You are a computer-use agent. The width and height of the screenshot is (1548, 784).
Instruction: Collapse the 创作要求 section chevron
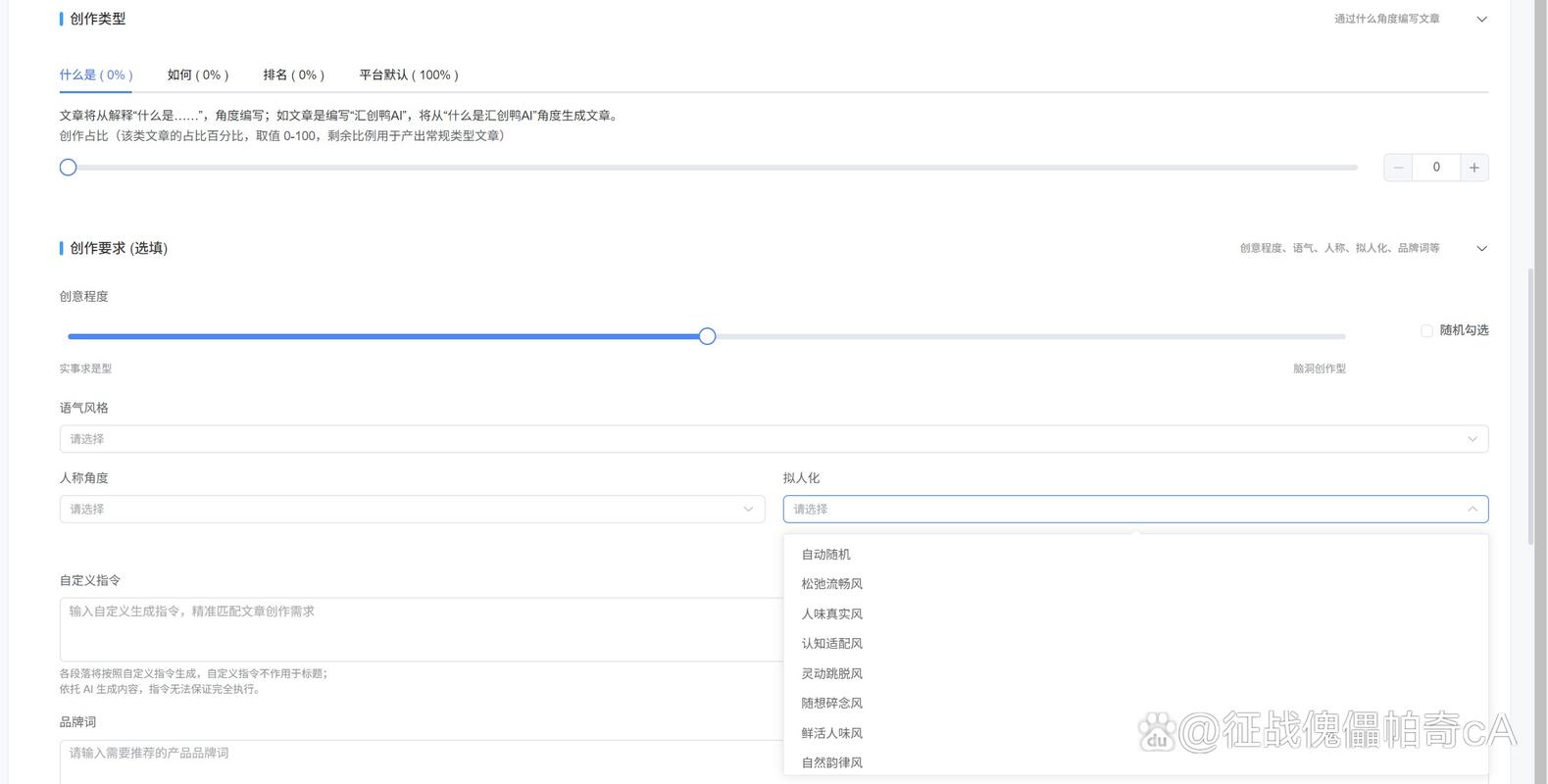coord(1481,249)
